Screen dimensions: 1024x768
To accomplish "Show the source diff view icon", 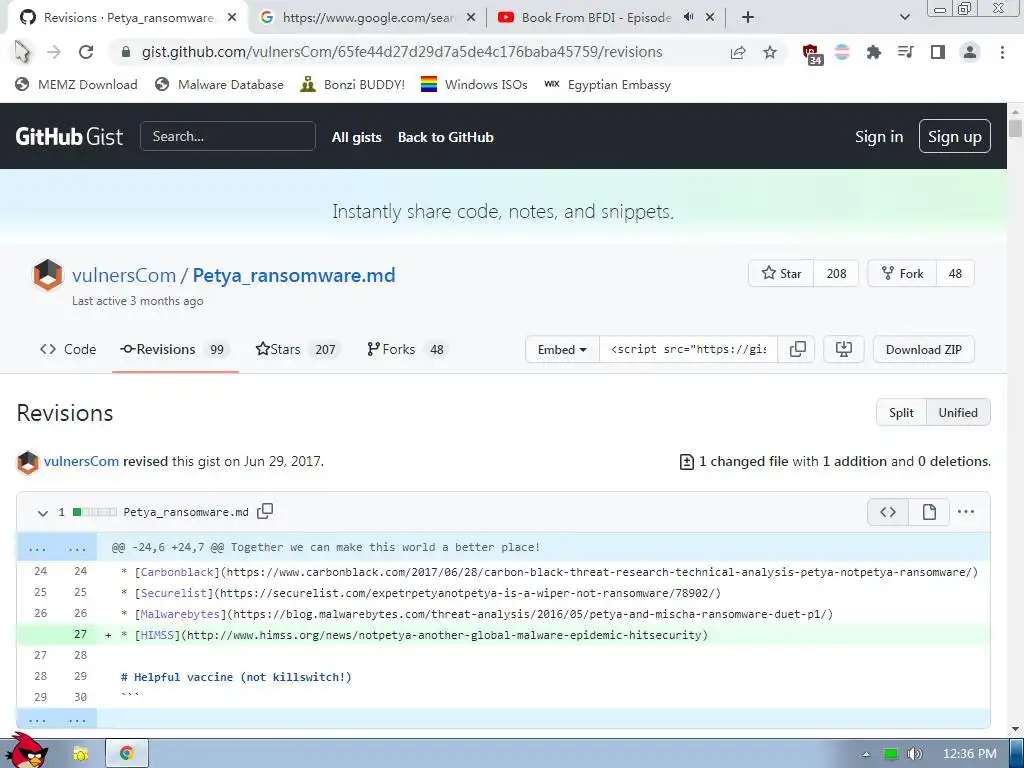I will pos(888,512).
